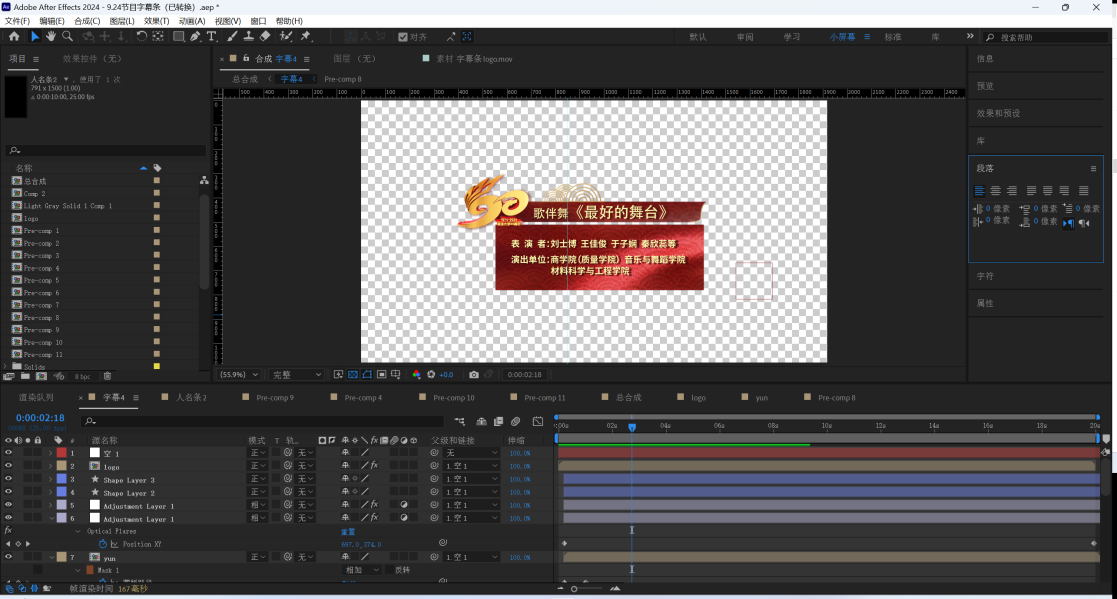Select the Hand tool
The image size is (1117, 599).
(x=51, y=36)
